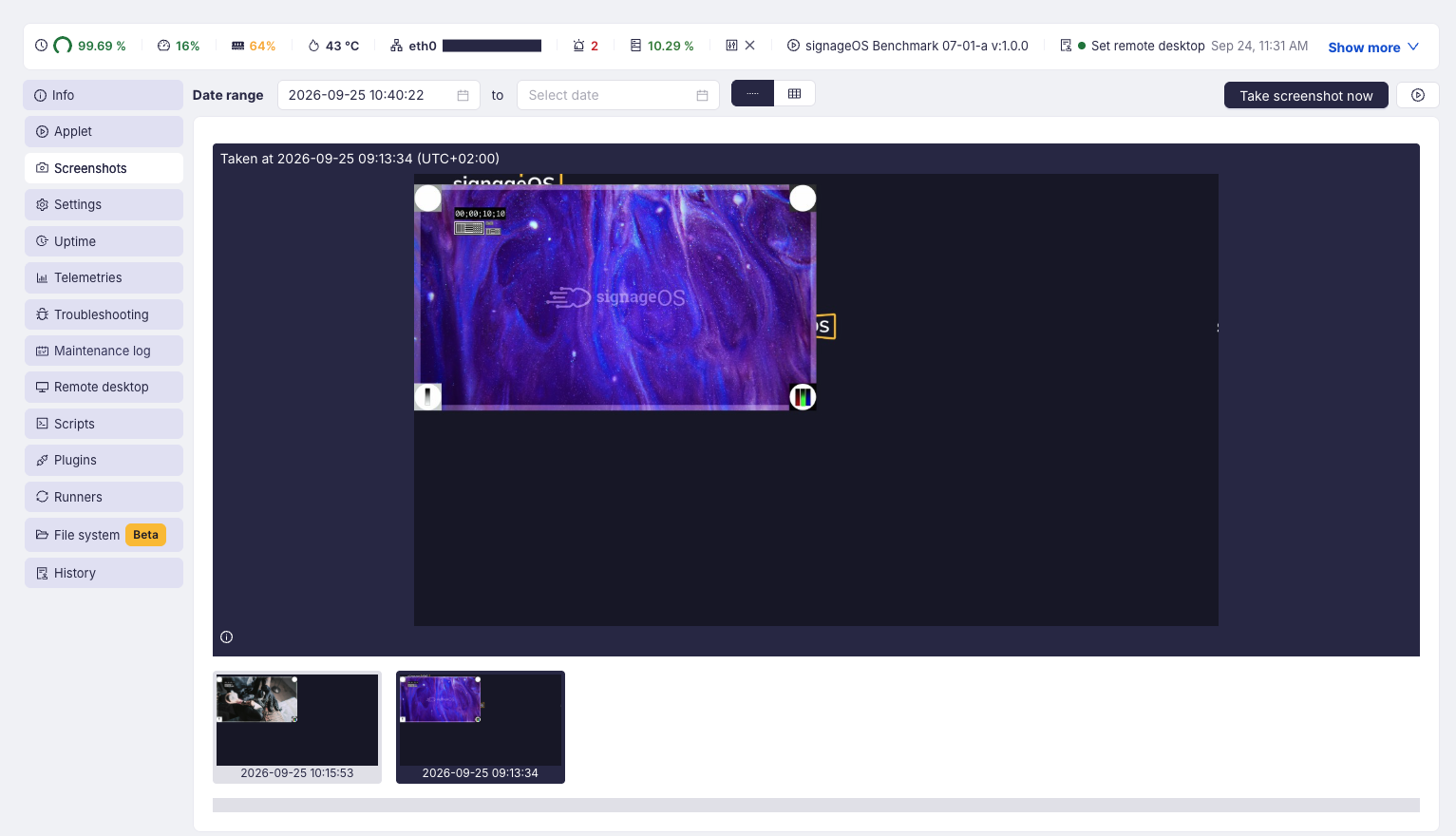Open the File system Beta tab

pos(104,535)
